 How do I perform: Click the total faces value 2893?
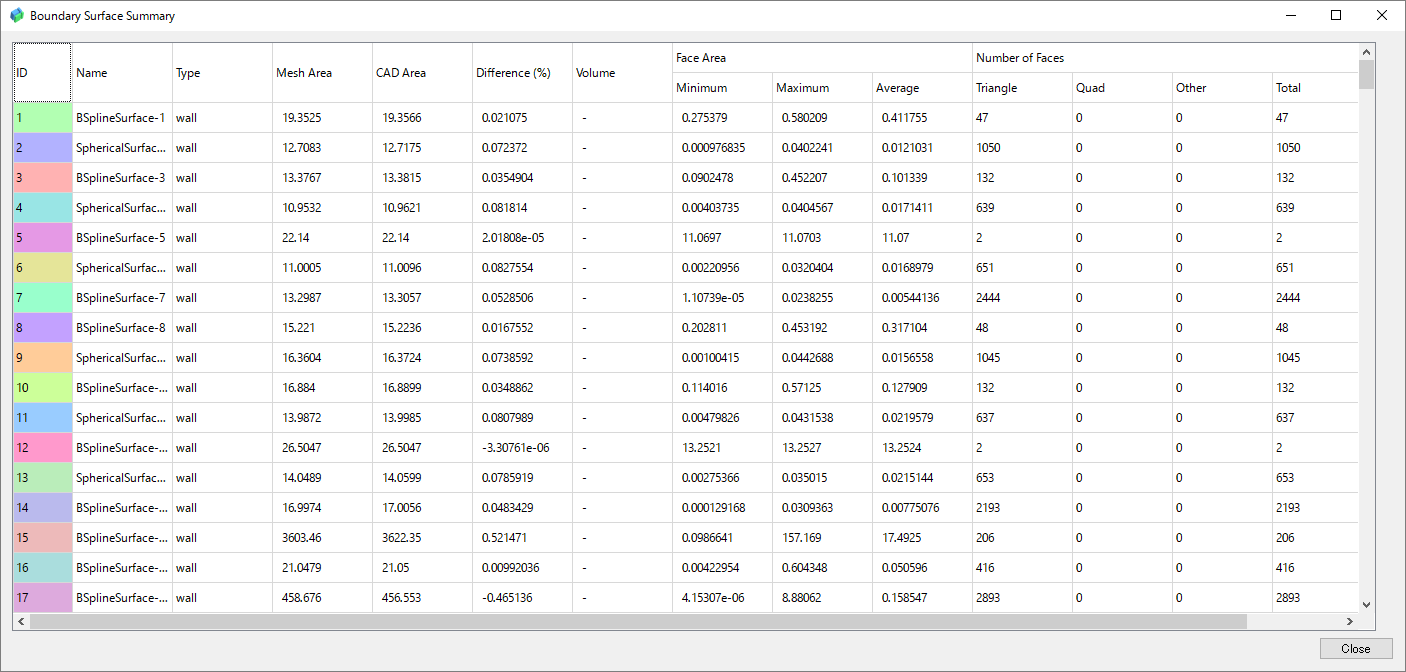click(x=1288, y=598)
